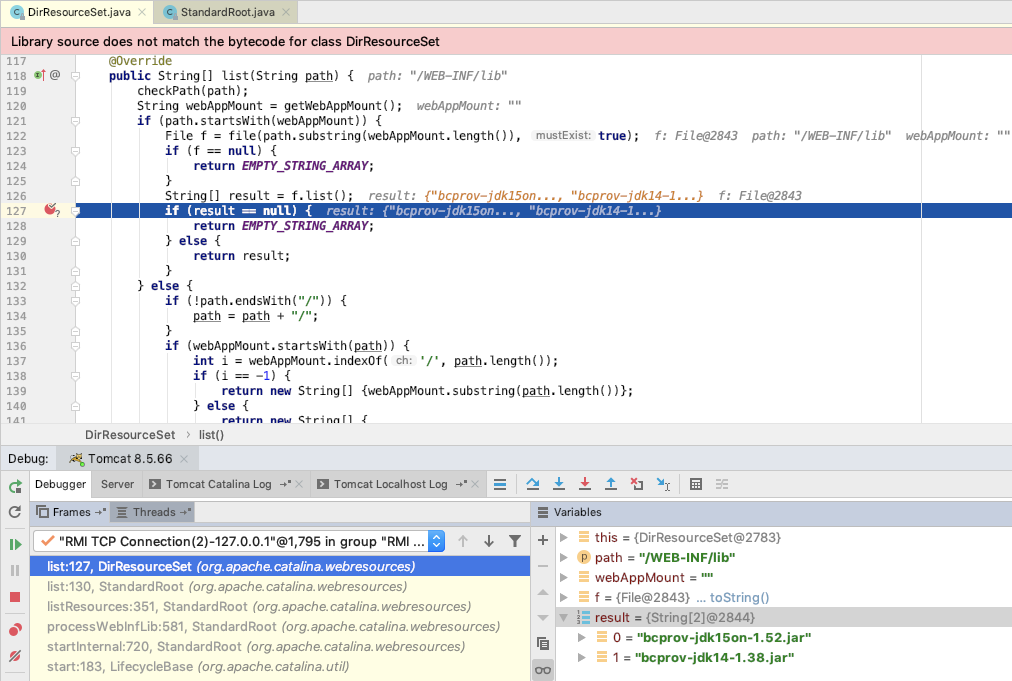Click the frames filter funnel icon
Screen dimensions: 1012x681
[x=514, y=541]
